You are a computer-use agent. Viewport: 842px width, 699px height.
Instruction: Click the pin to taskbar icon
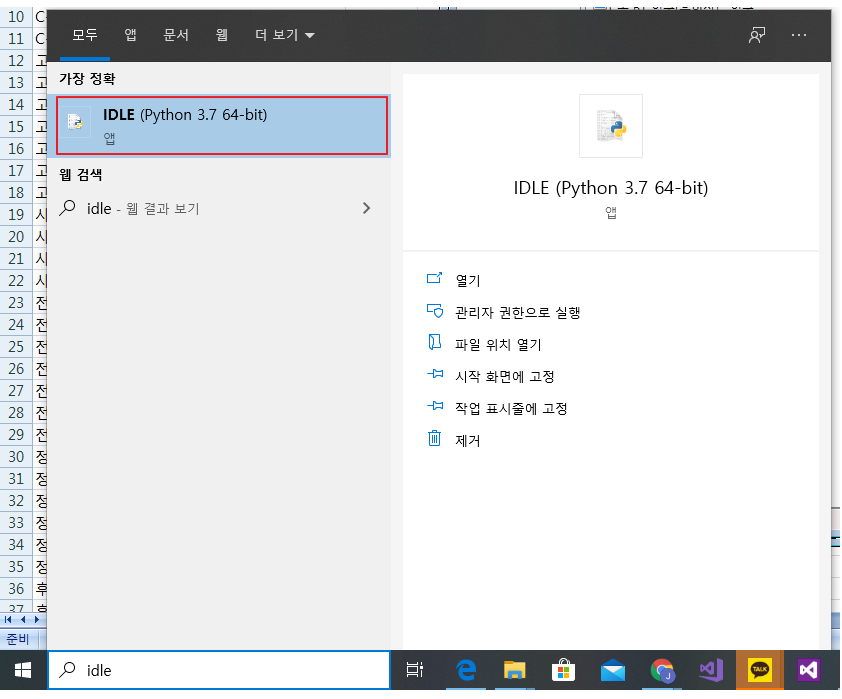(x=435, y=406)
